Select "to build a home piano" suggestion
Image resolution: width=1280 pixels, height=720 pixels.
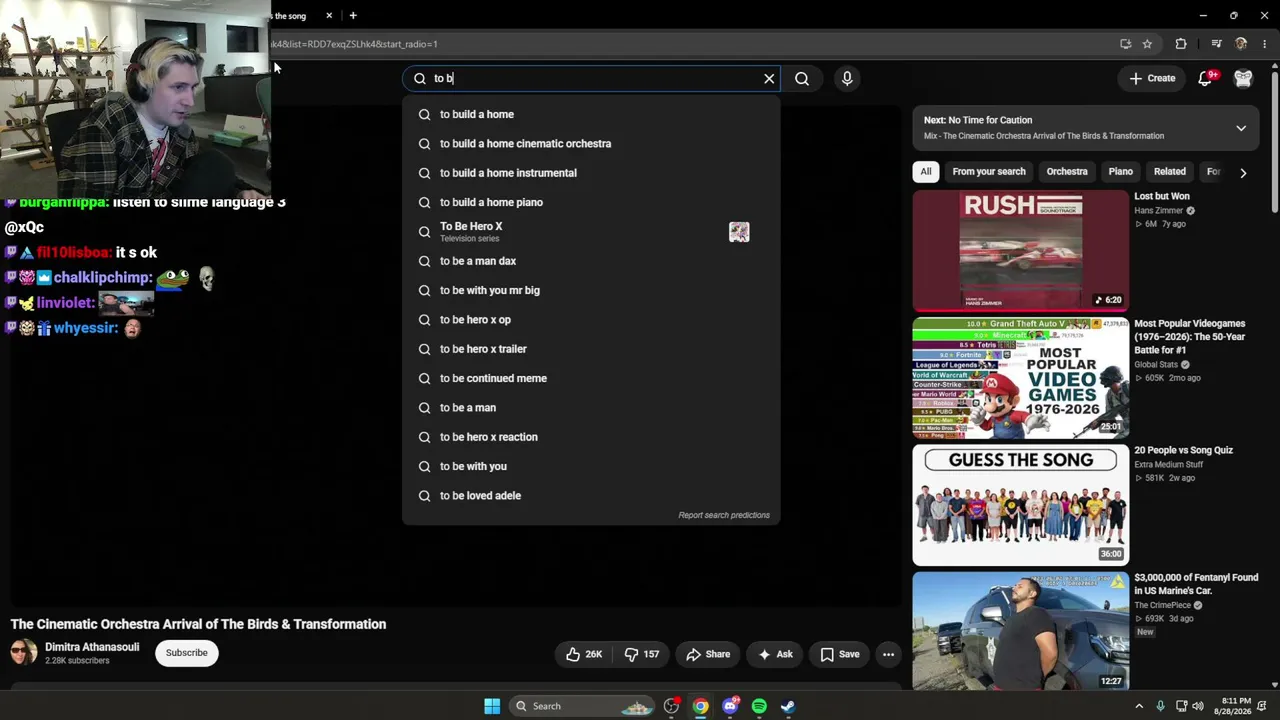591,202
